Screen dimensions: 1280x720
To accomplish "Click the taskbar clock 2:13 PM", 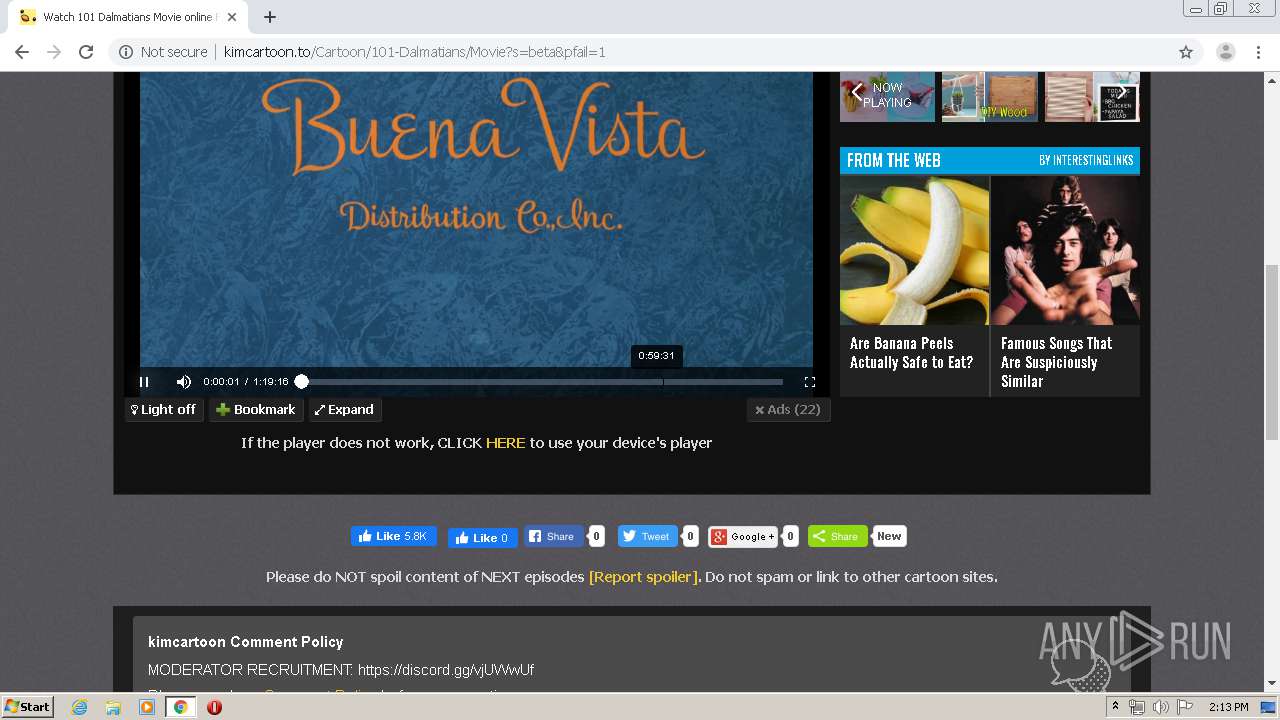I will pyautogui.click(x=1228, y=707).
